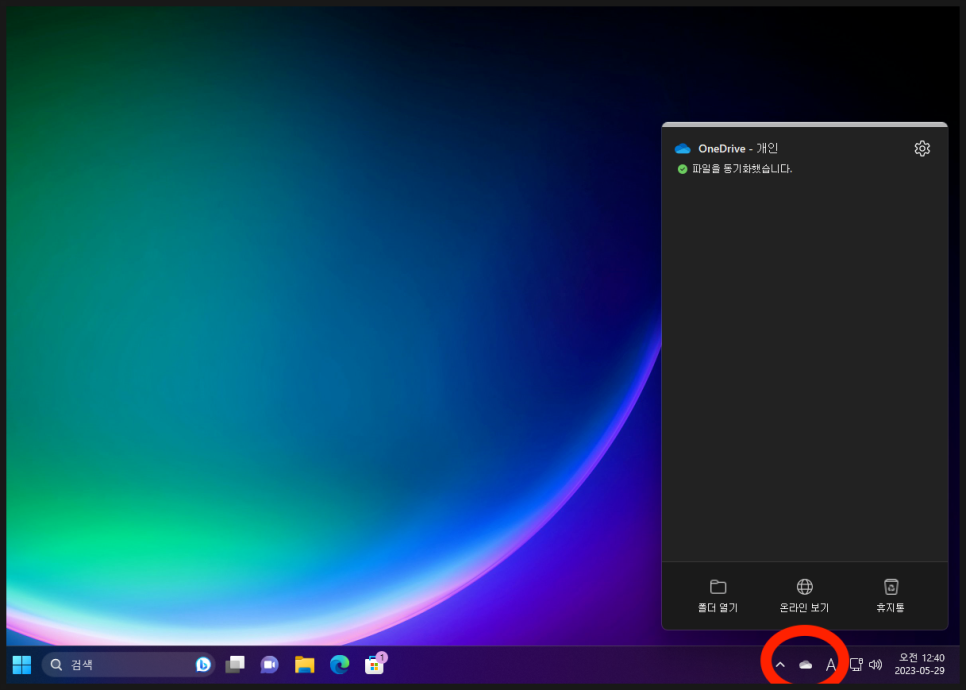This screenshot has width=966, height=690.
Task: Click the OneDrive cloud logo in panel header
Action: (x=682, y=148)
